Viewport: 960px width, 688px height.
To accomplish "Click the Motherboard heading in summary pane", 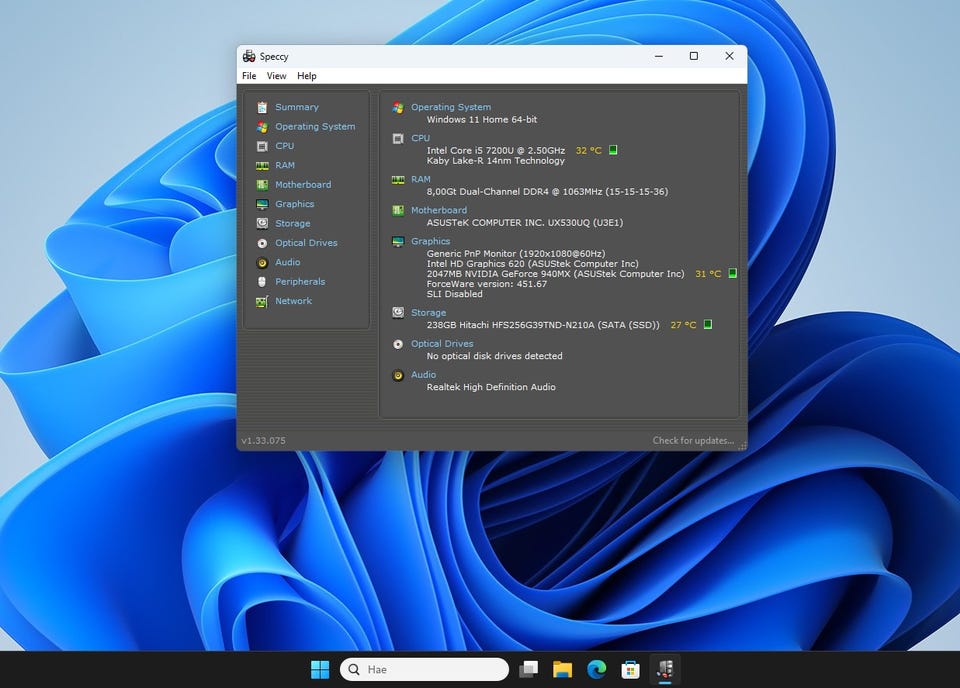I will tap(439, 210).
